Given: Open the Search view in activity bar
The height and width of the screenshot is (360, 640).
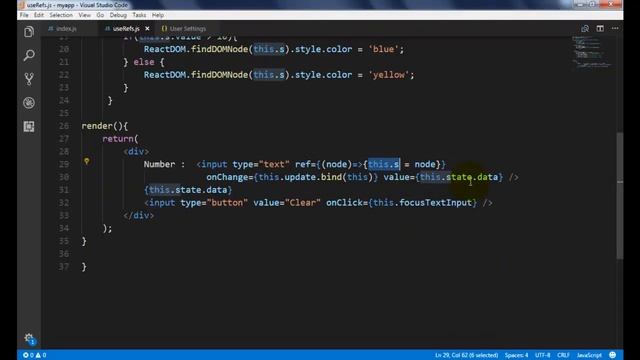Looking at the screenshot, I should (29, 55).
